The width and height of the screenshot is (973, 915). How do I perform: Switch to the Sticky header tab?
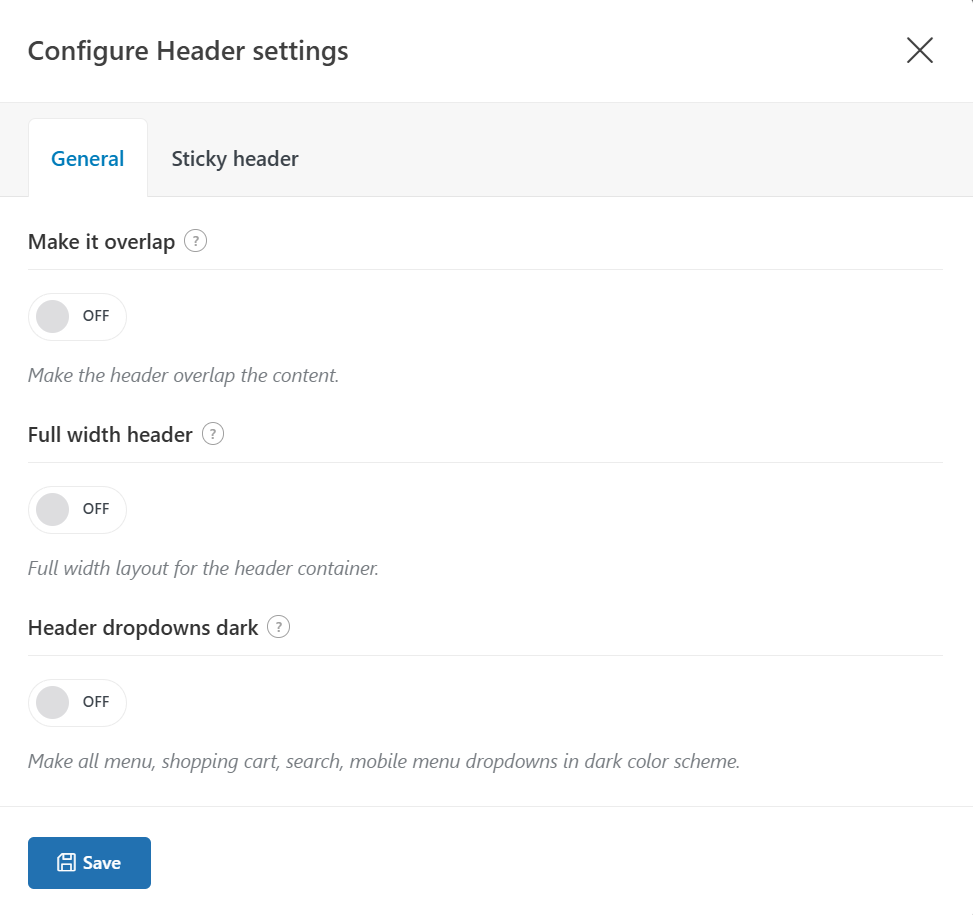[235, 158]
